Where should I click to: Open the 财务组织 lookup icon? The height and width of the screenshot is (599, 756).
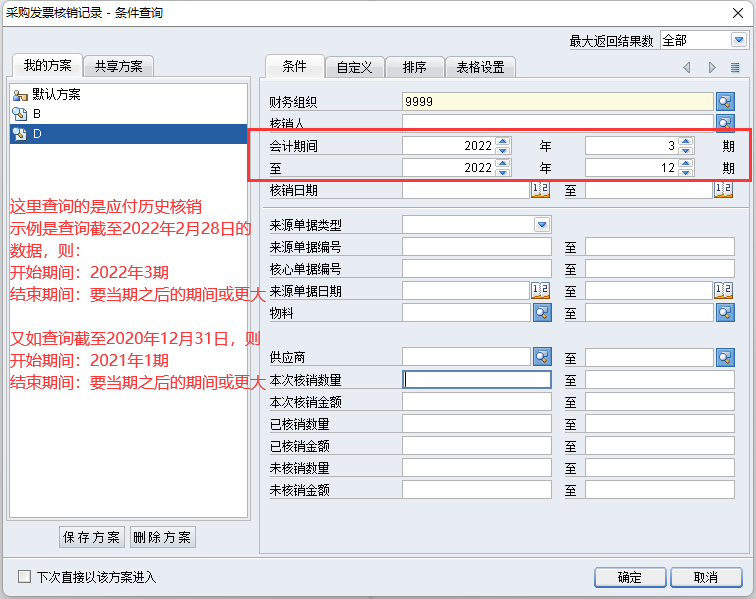(725, 101)
